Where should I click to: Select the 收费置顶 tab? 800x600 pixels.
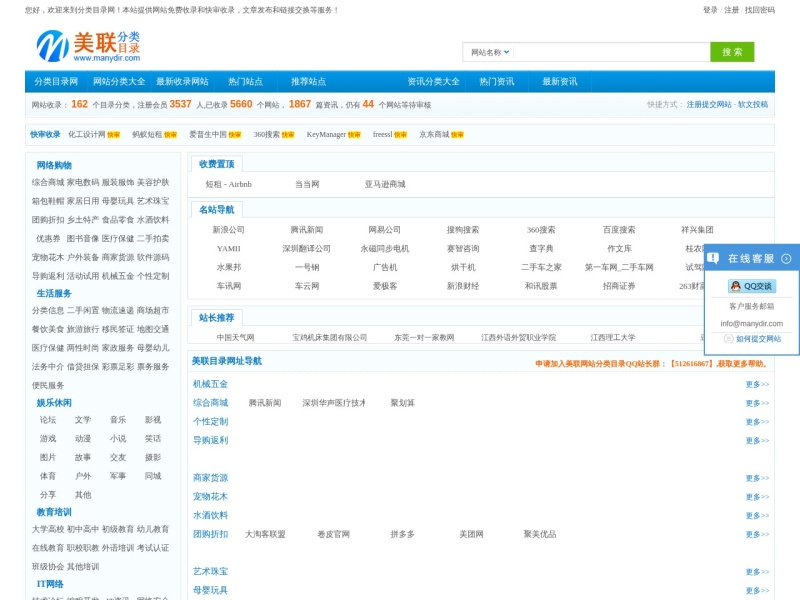click(x=216, y=164)
